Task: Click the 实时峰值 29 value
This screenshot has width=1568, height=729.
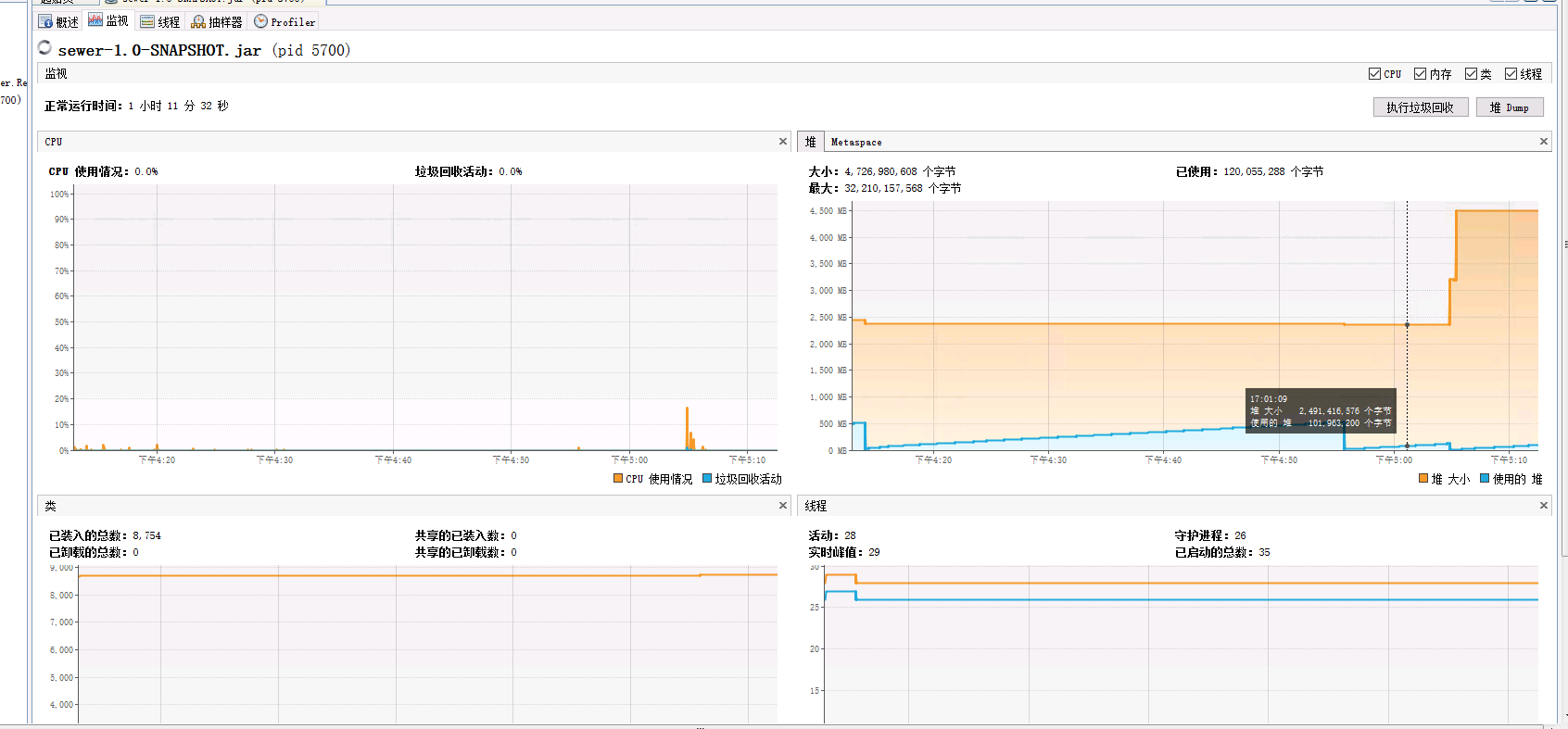Action: 874,552
